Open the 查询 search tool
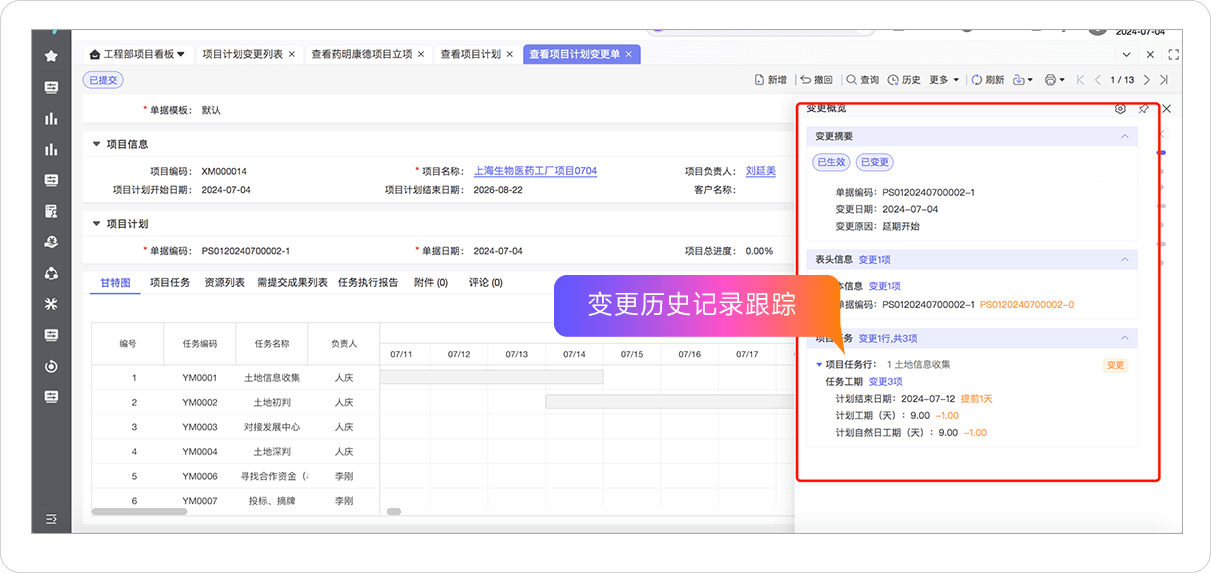1211x573 pixels. click(x=862, y=80)
